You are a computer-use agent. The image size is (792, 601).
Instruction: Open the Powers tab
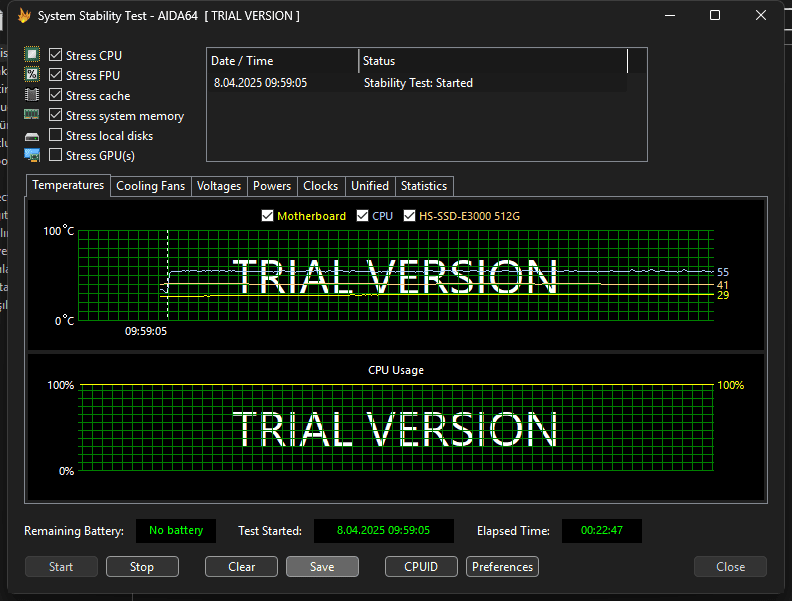click(272, 186)
